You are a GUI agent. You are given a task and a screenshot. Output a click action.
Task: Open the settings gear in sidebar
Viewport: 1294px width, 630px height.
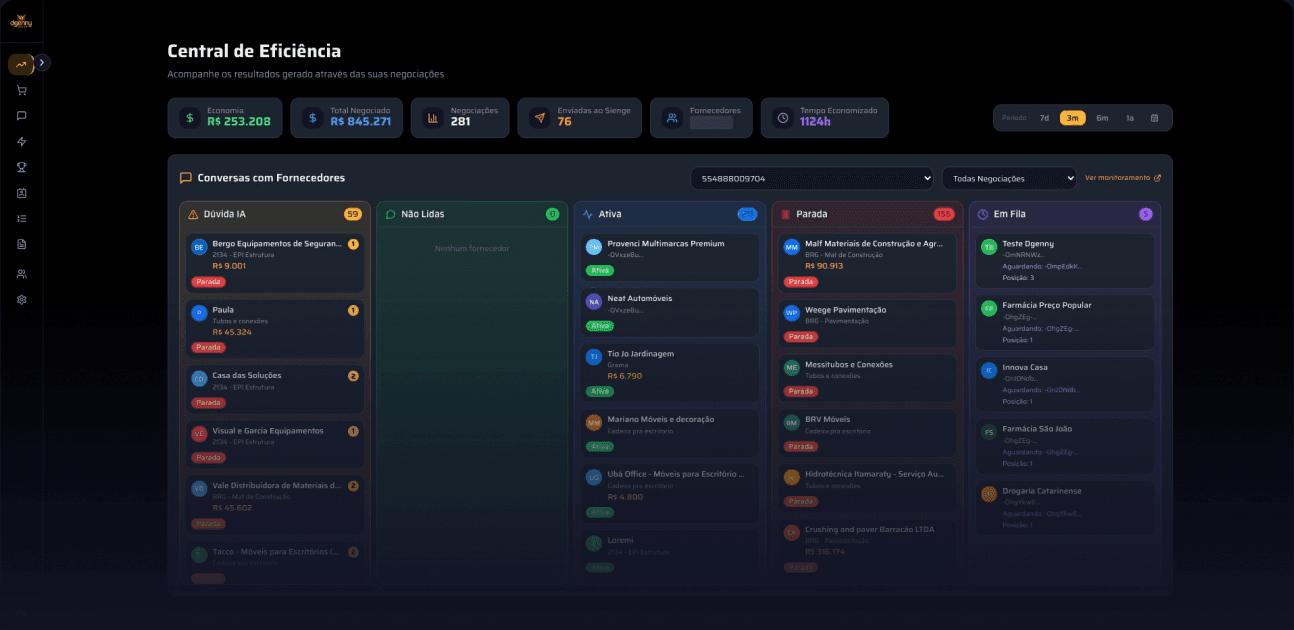21,300
